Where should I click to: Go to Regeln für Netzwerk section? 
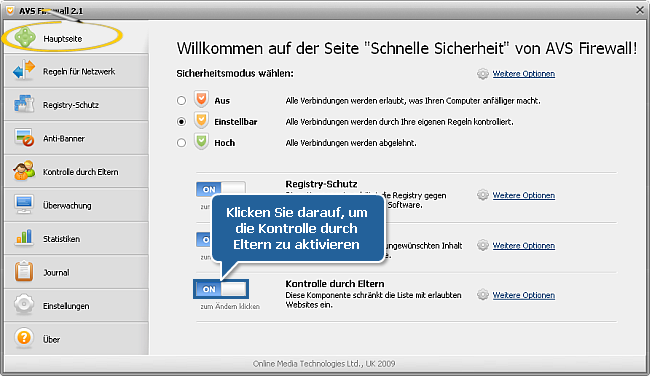coord(76,71)
